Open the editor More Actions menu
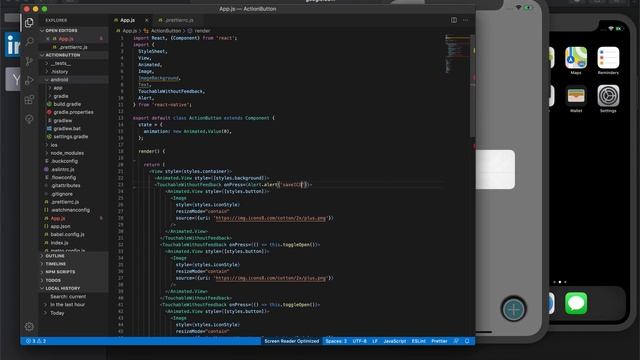This screenshot has width=640, height=360. coord(466,20)
